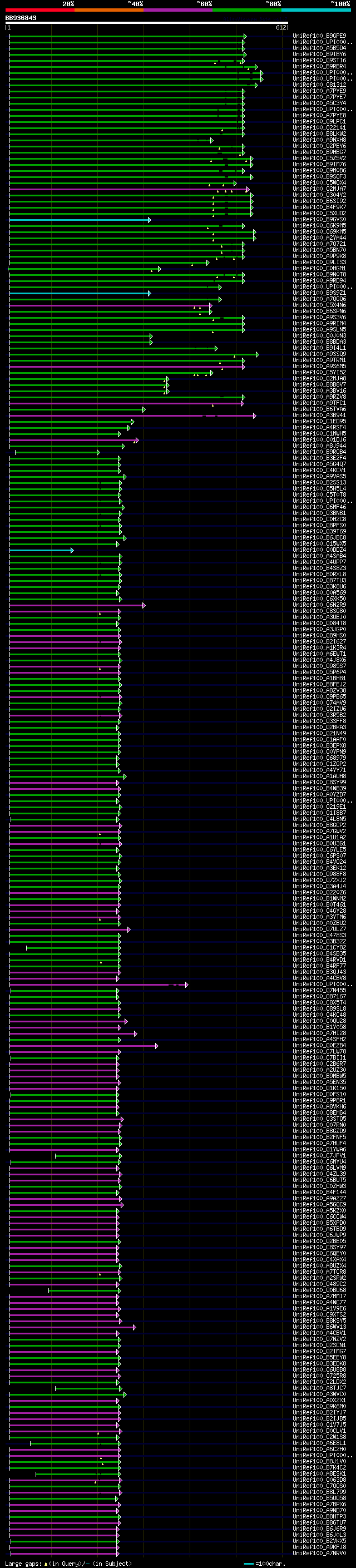356x1568 pixels.
Task: Select UniRef100_Q01DJ6 label
Action: pos(319,439)
